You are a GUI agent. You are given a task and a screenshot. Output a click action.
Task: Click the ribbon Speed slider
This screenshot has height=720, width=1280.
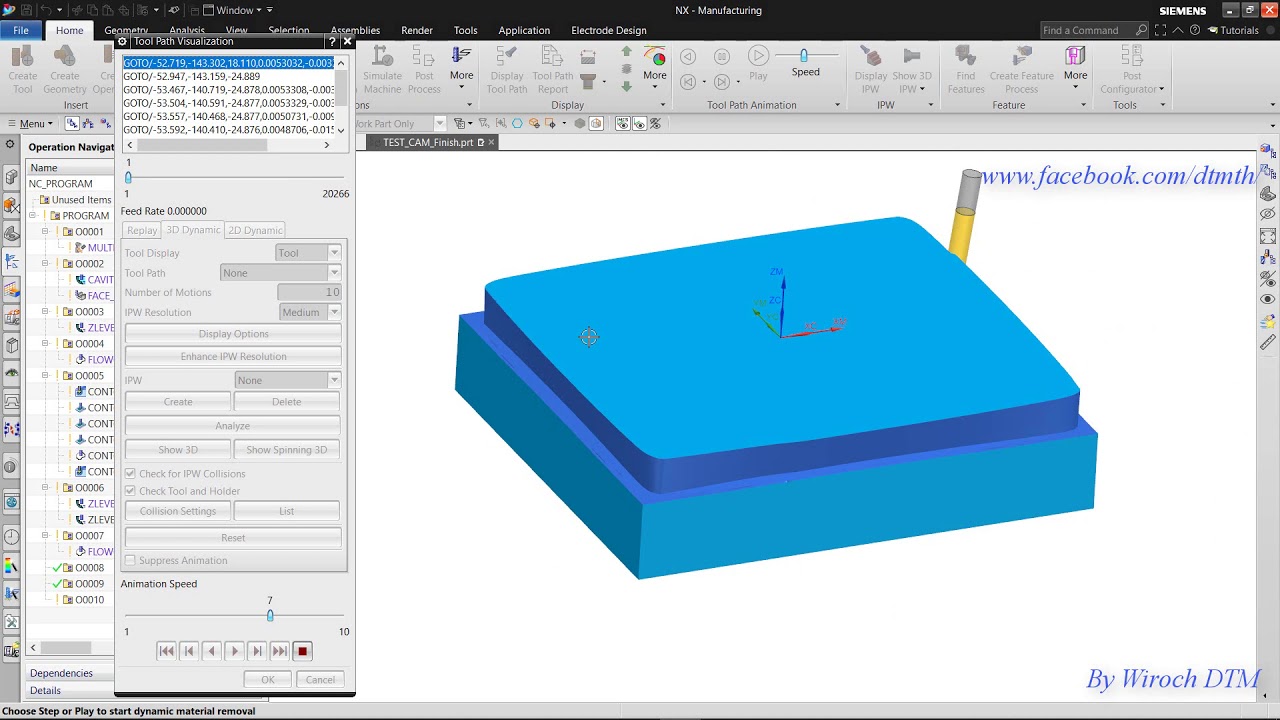pyautogui.click(x=804, y=56)
